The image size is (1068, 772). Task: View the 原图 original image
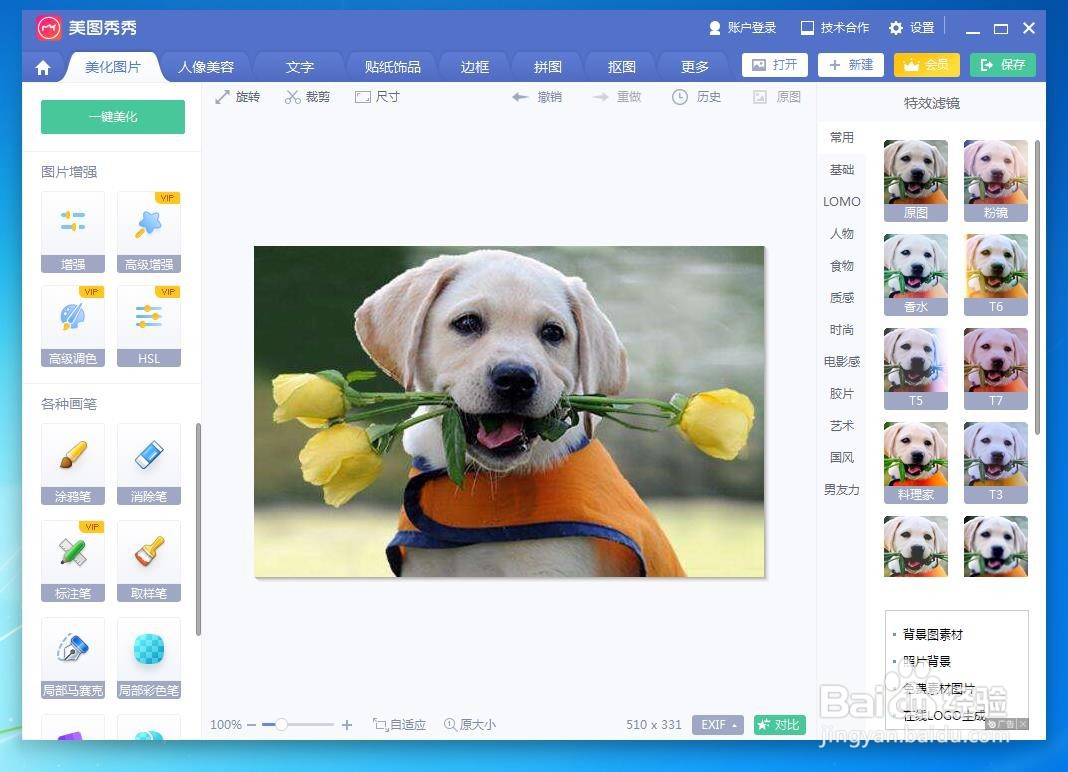[x=777, y=97]
